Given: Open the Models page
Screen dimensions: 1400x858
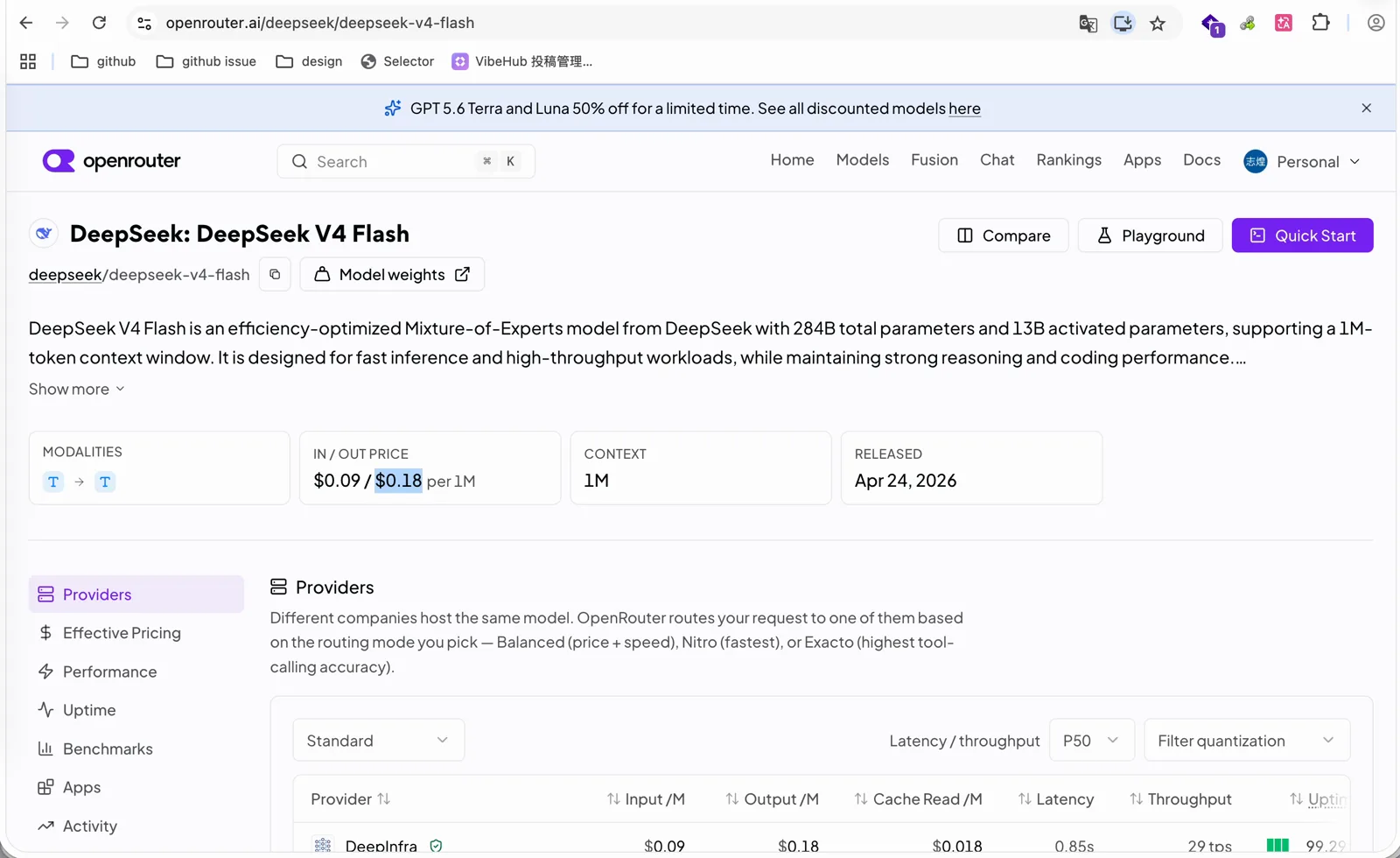Looking at the screenshot, I should point(862,160).
